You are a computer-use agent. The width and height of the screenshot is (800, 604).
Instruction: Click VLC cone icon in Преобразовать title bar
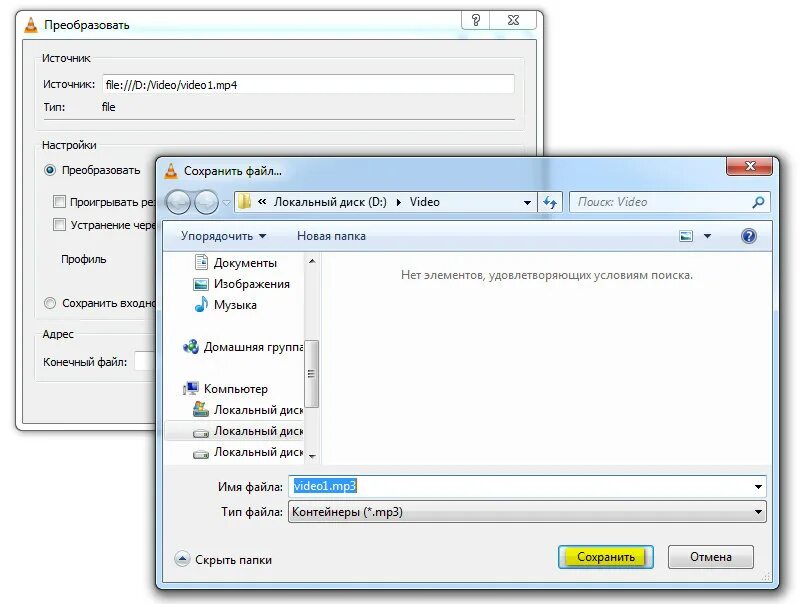(31, 24)
